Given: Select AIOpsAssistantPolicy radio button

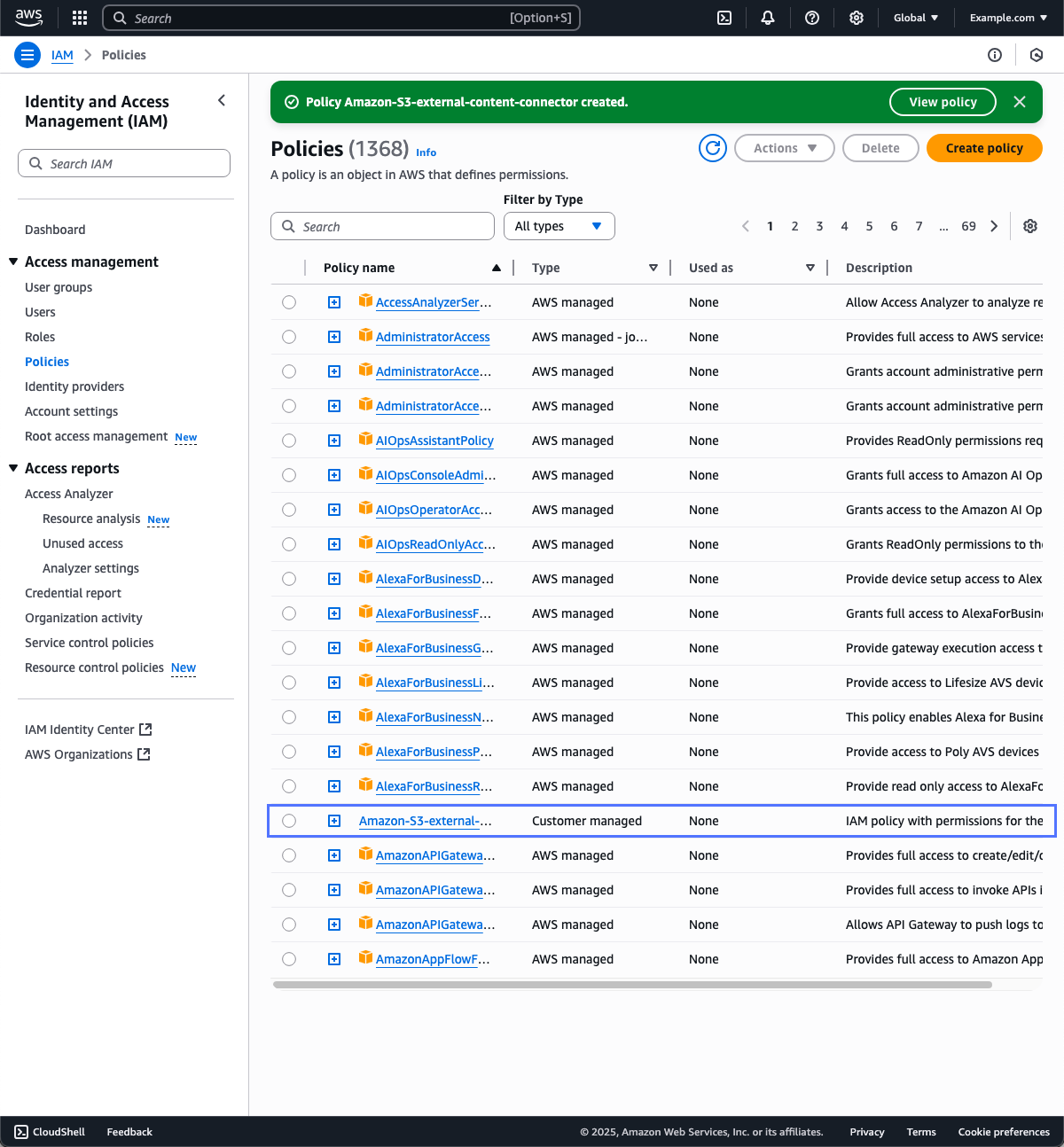Looking at the screenshot, I should pos(289,441).
